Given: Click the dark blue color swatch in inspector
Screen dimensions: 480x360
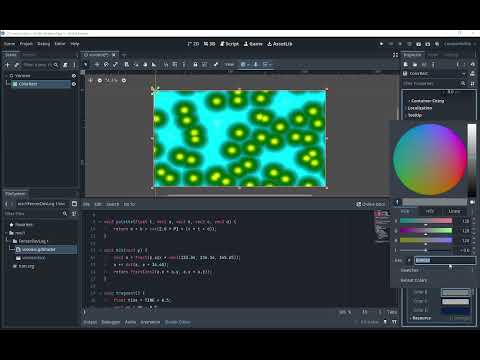Looking at the screenshot, I should tap(455, 311).
